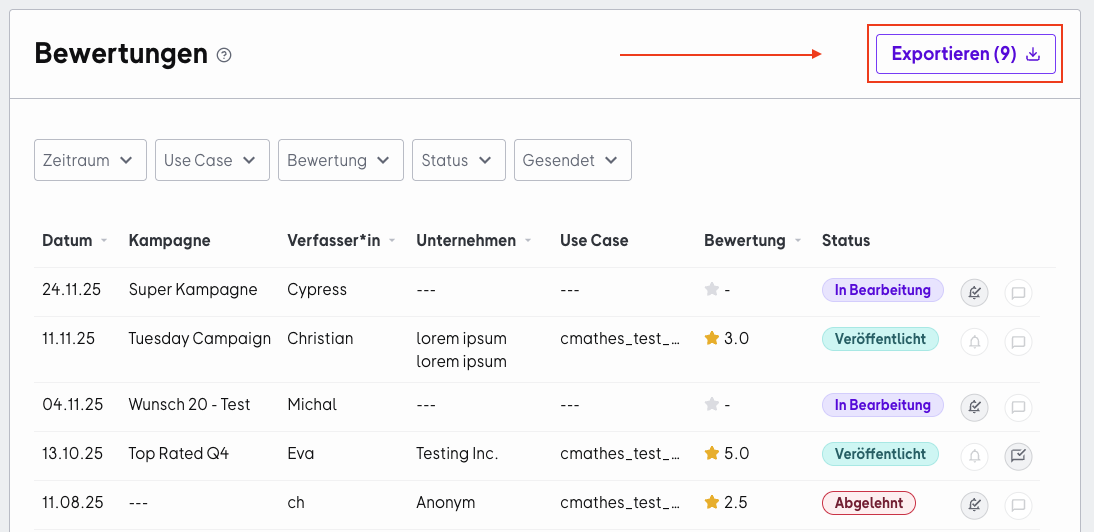
Task: Open help icon next to Bewertungen
Action: tap(224, 55)
